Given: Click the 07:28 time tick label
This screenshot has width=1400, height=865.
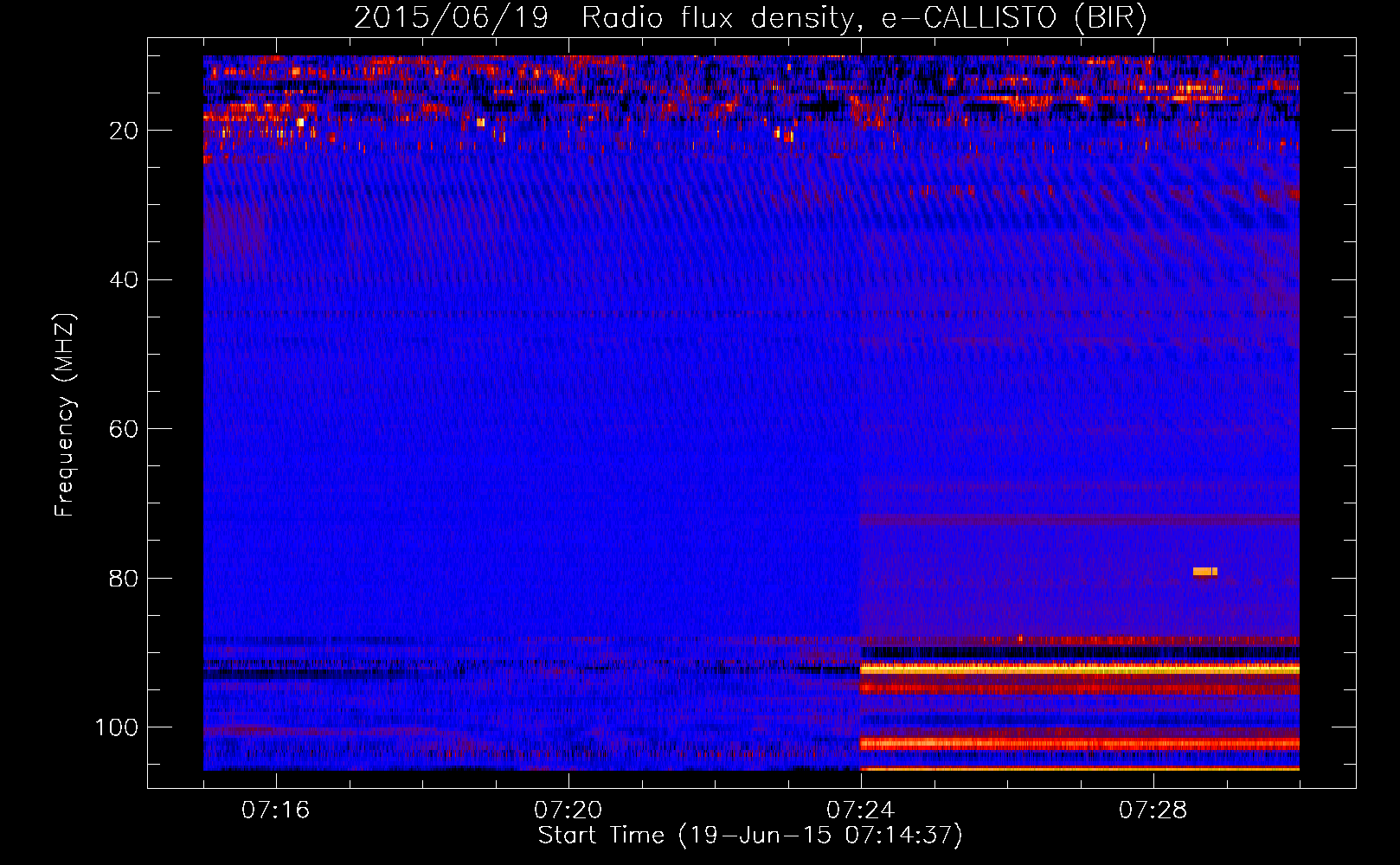Looking at the screenshot, I should pos(1153,810).
